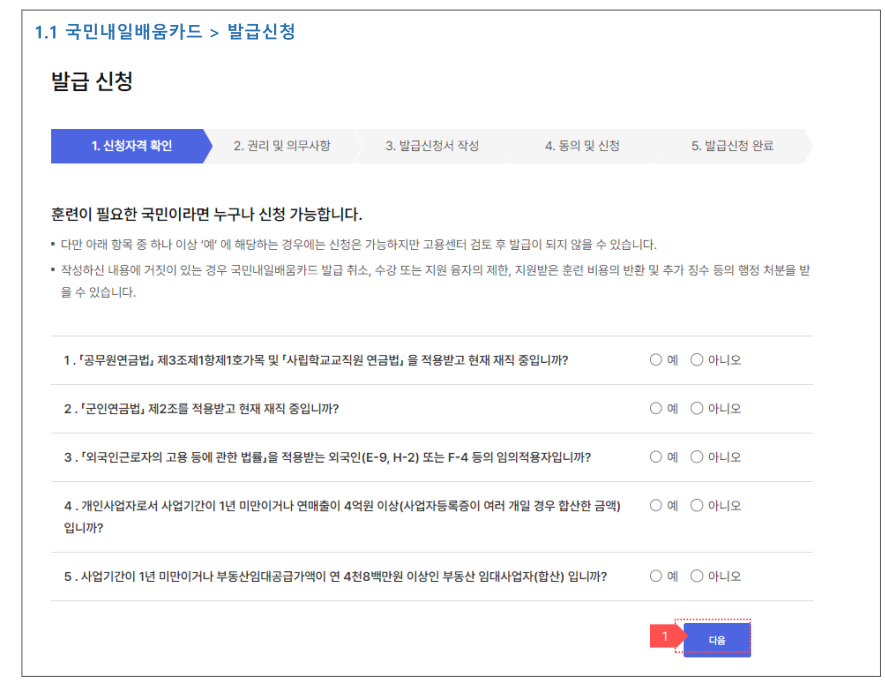
Task: Choose '아니오' for question 2 군인연금법
Action: click(696, 408)
